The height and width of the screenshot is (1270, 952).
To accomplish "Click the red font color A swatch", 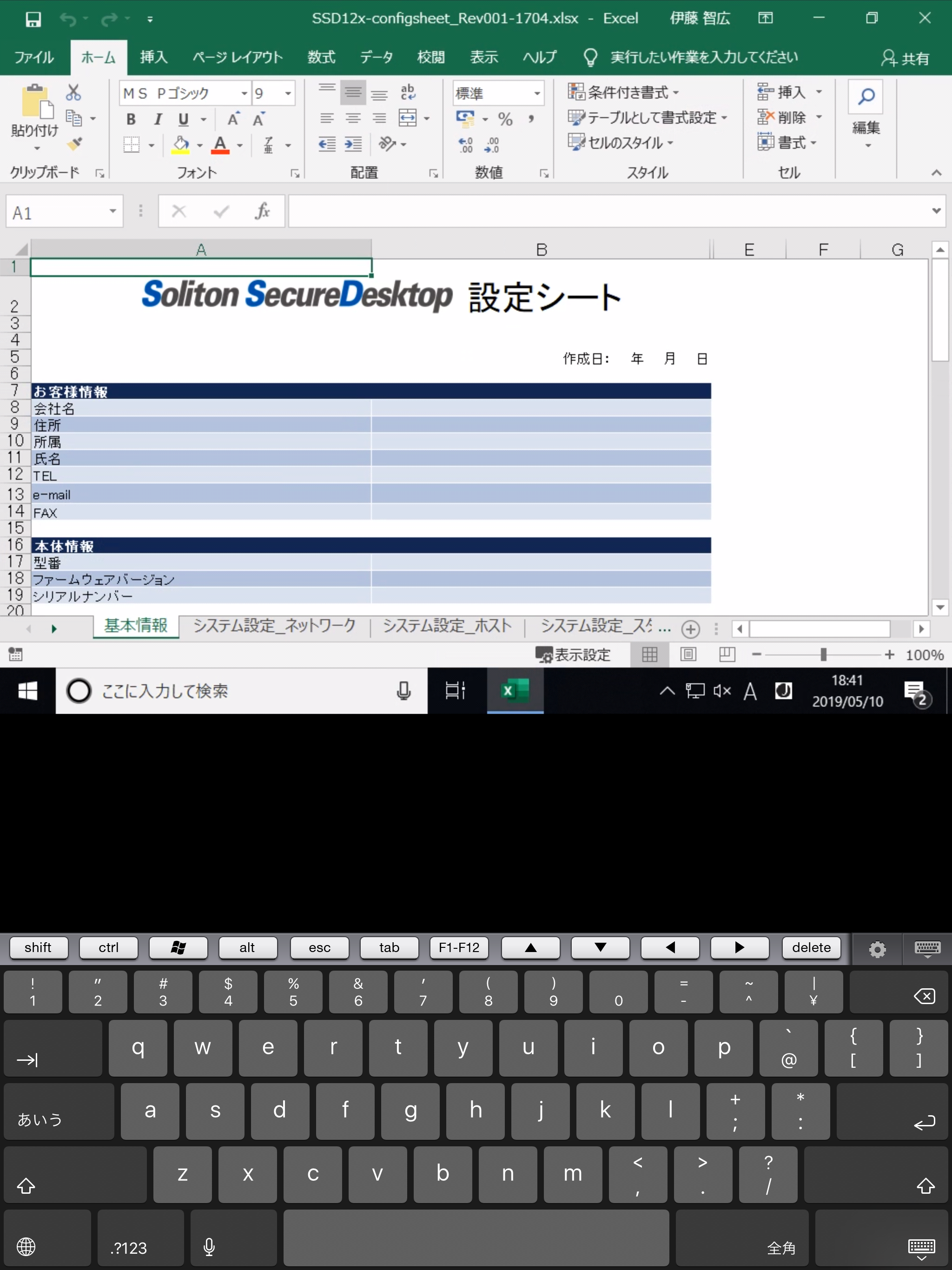I will click(220, 145).
